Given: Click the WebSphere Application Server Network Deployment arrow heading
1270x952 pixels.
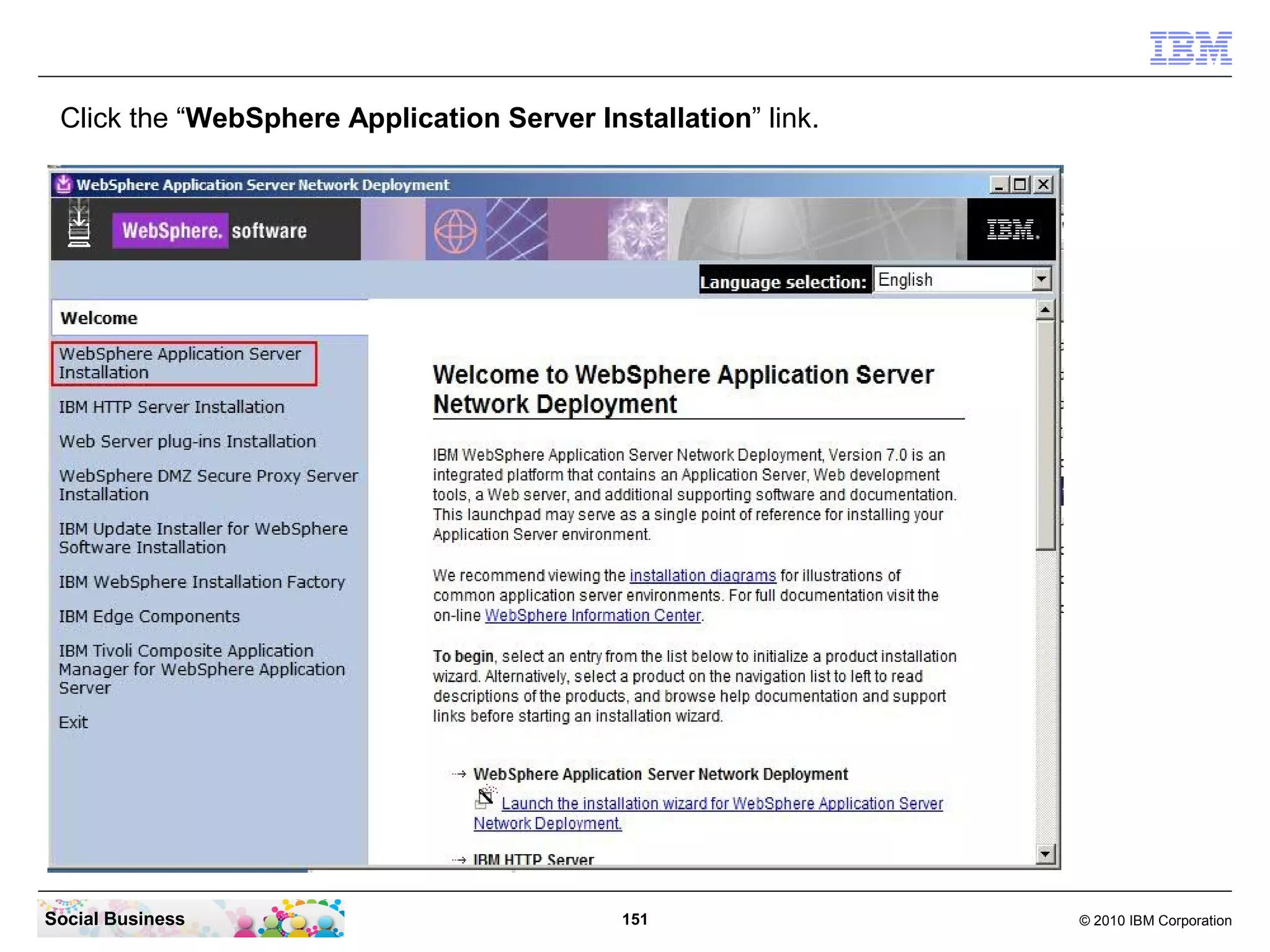Looking at the screenshot, I should point(660,774).
